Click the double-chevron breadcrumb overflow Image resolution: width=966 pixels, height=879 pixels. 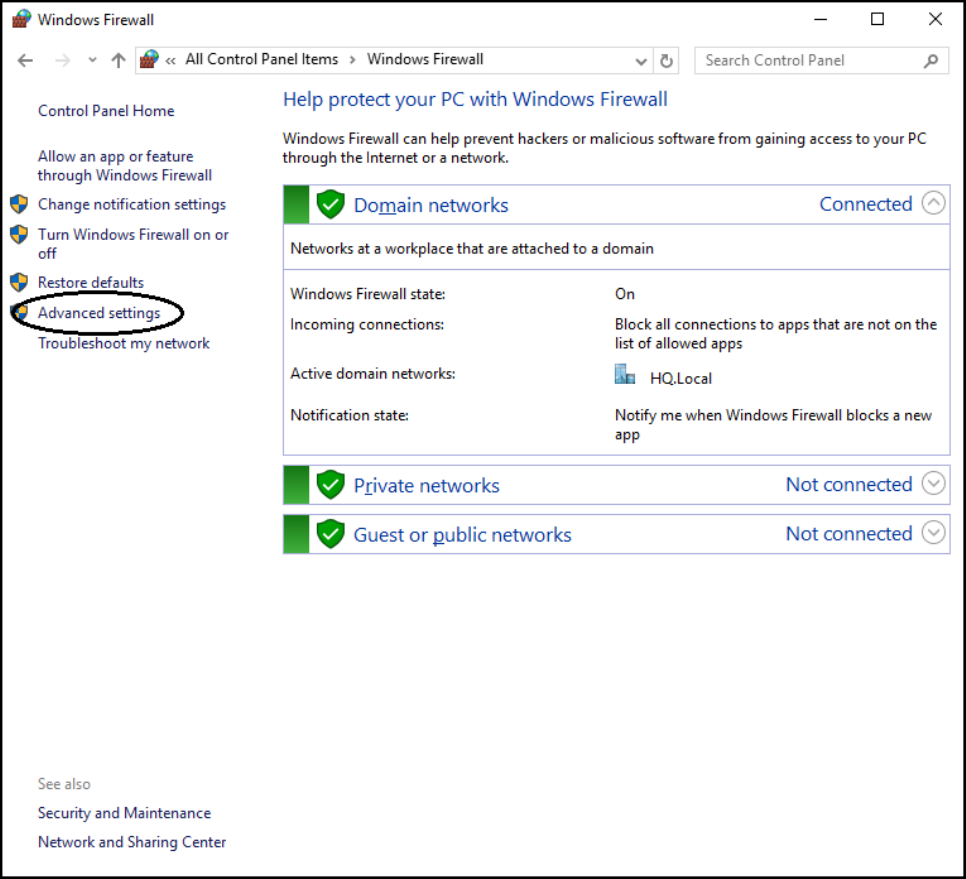[171, 60]
